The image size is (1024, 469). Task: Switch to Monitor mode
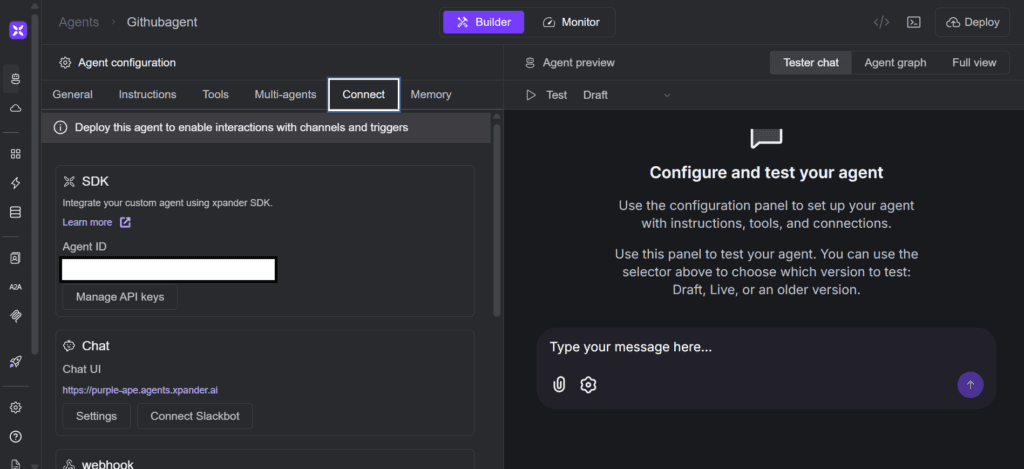click(571, 22)
